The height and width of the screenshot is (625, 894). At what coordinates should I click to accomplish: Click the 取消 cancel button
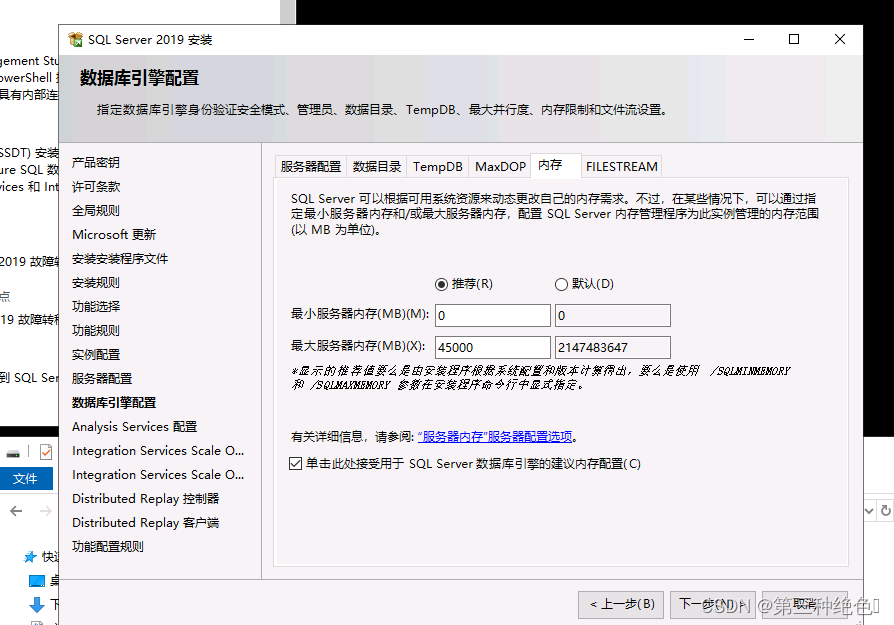804,604
